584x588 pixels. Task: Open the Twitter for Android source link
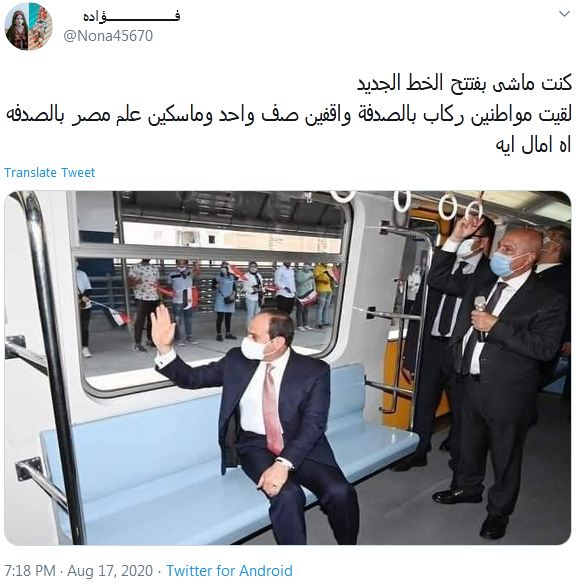point(229,571)
